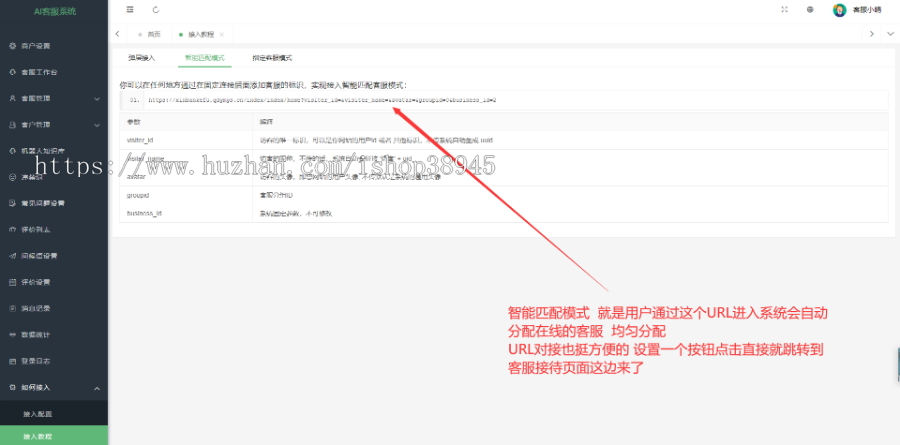Click the globe icon beside the avatar
The width and height of the screenshot is (900, 445).
tap(810, 10)
